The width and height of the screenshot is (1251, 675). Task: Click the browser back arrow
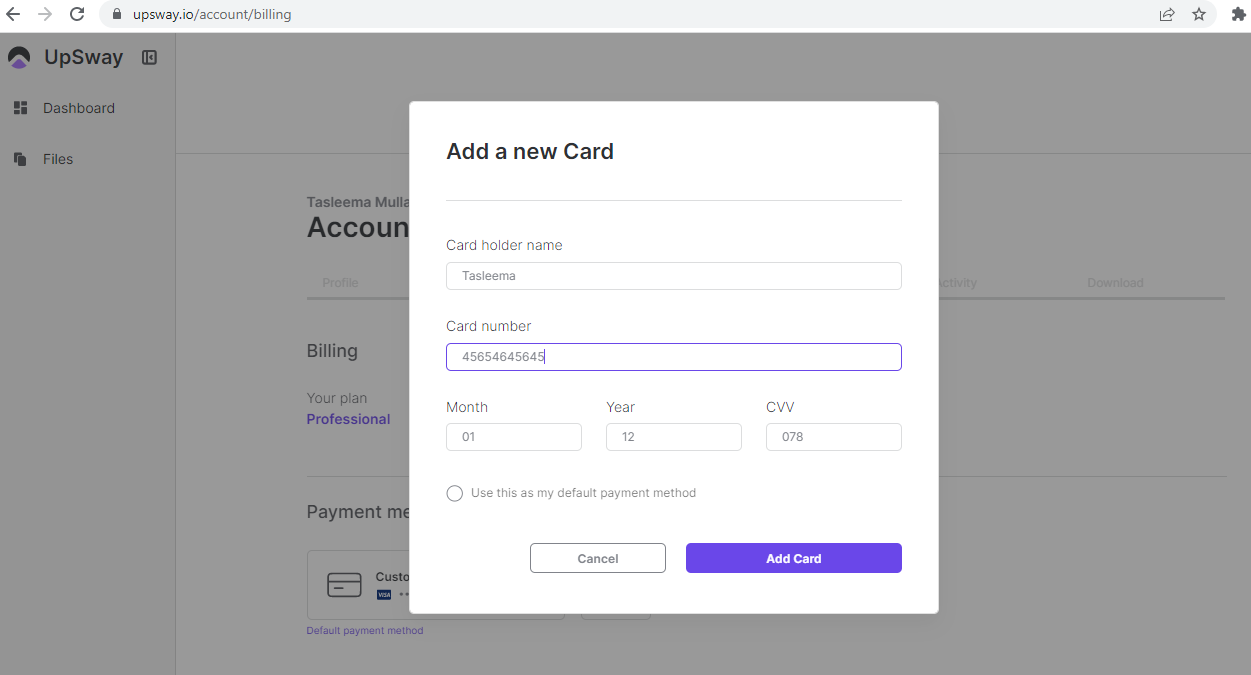click(x=13, y=15)
